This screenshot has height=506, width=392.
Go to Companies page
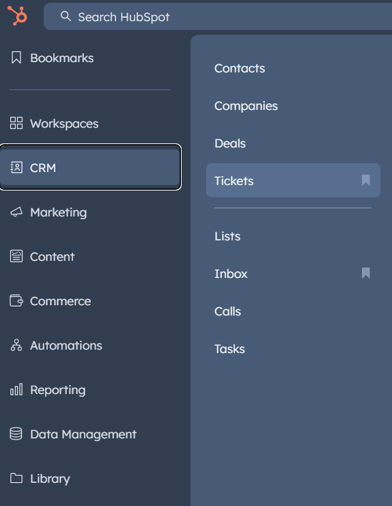(246, 106)
